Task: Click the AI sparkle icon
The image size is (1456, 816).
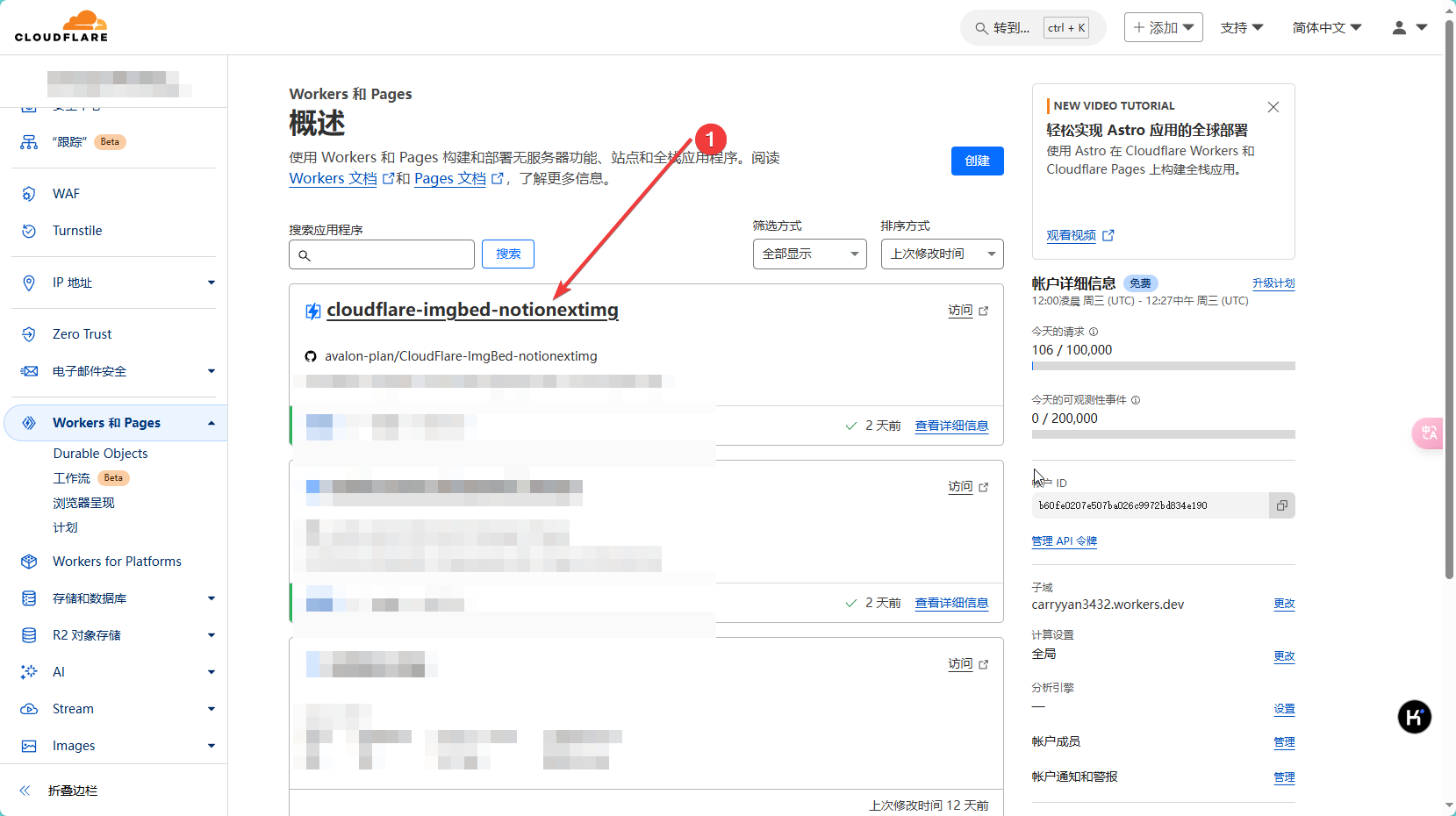Action: [29, 672]
